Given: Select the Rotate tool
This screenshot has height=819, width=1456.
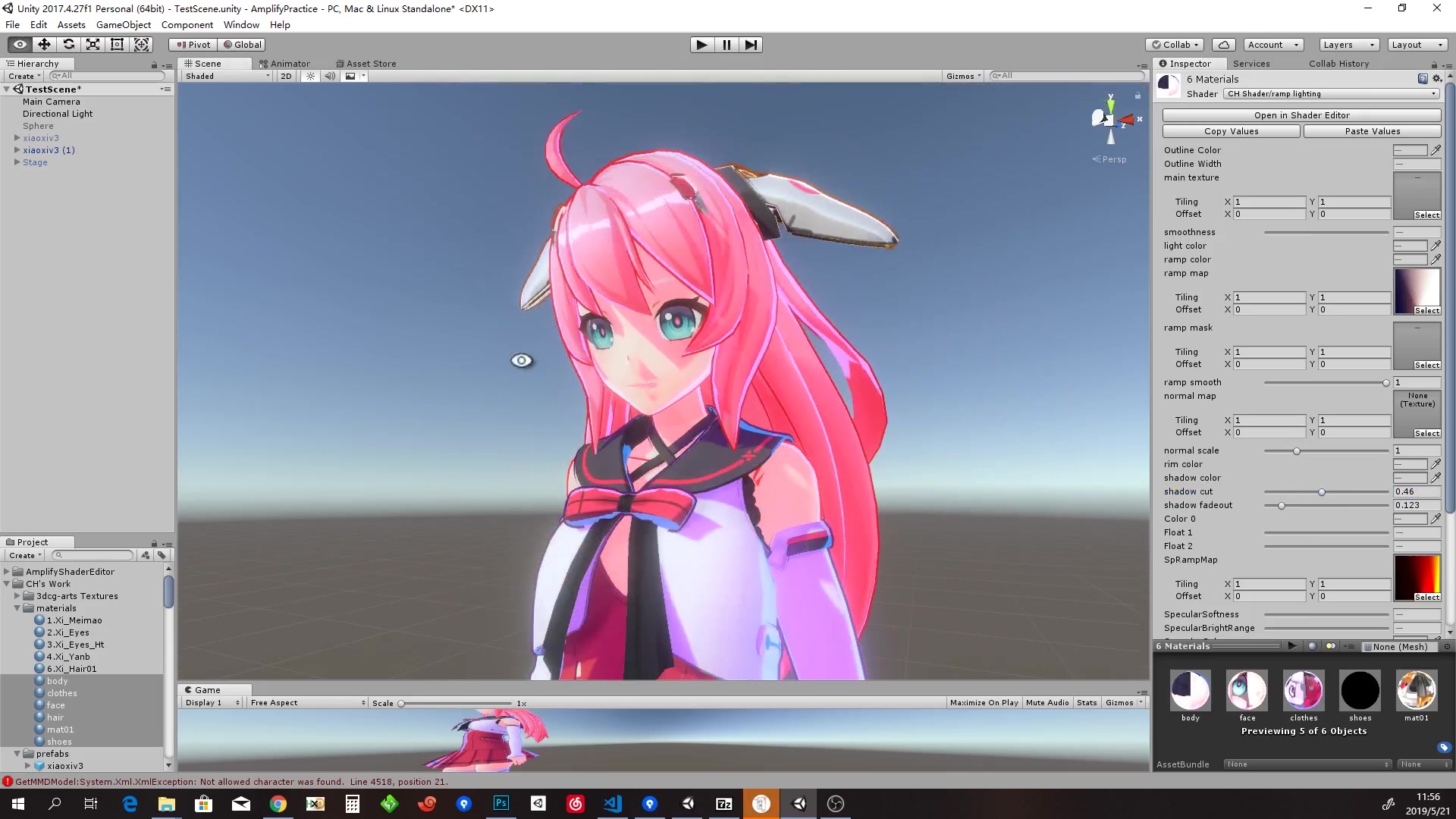Looking at the screenshot, I should [x=68, y=44].
